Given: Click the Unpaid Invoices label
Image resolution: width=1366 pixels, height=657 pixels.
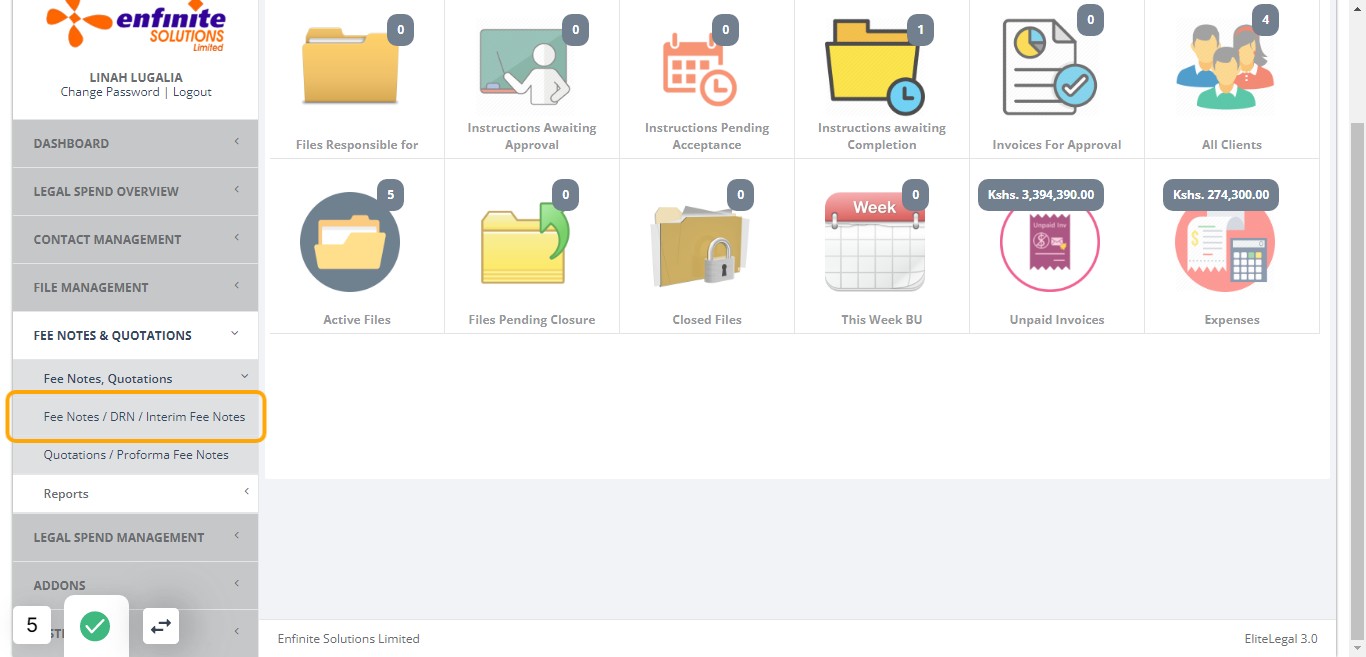Looking at the screenshot, I should pyautogui.click(x=1057, y=320).
